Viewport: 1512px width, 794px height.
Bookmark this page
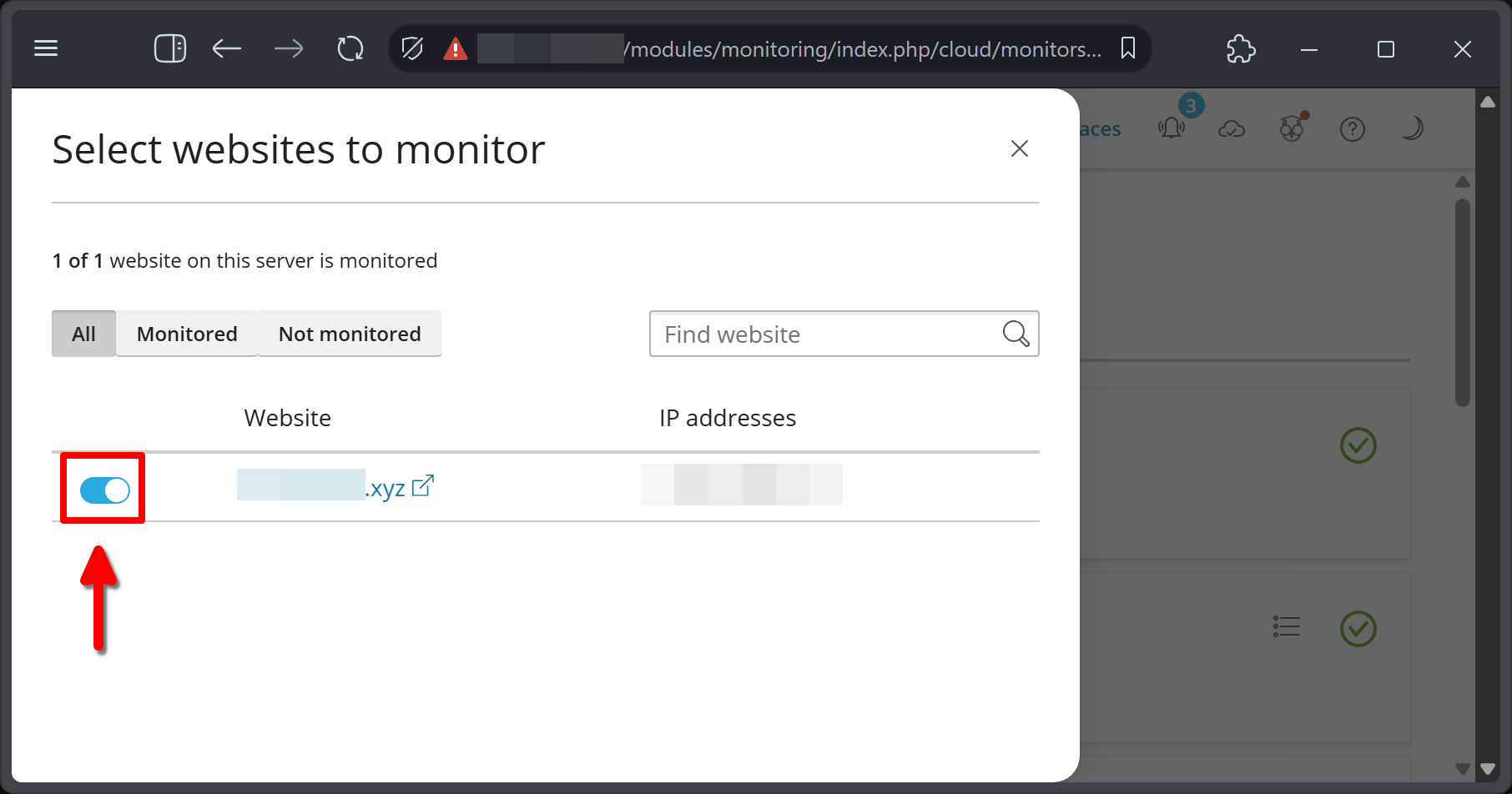coord(1128,48)
